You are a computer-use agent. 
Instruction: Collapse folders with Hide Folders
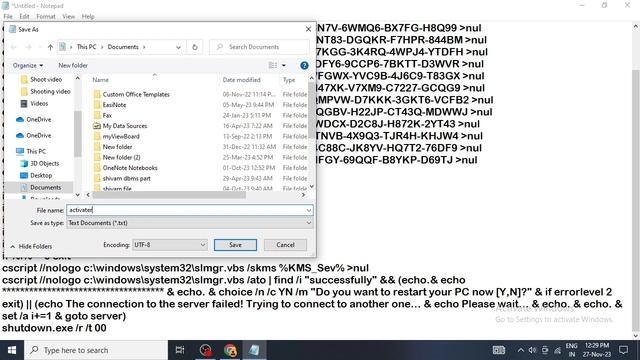31,246
